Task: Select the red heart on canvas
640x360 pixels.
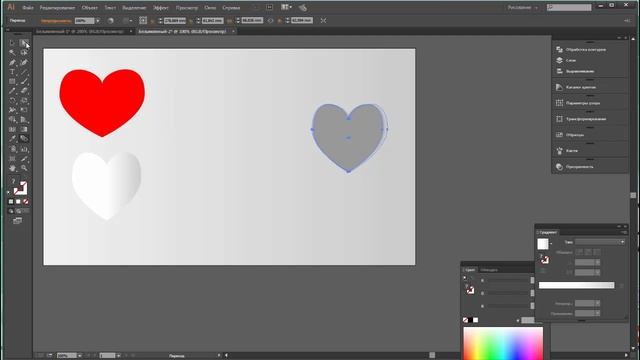Action: click(x=102, y=102)
